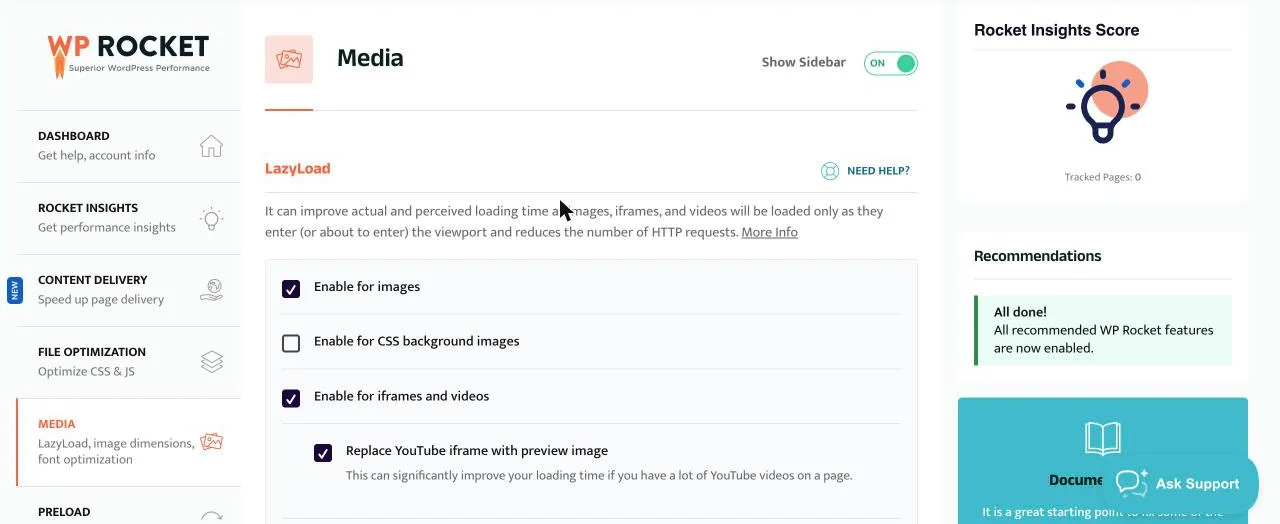Image resolution: width=1280 pixels, height=524 pixels.
Task: Click the Dashboard house icon
Action: (x=211, y=146)
